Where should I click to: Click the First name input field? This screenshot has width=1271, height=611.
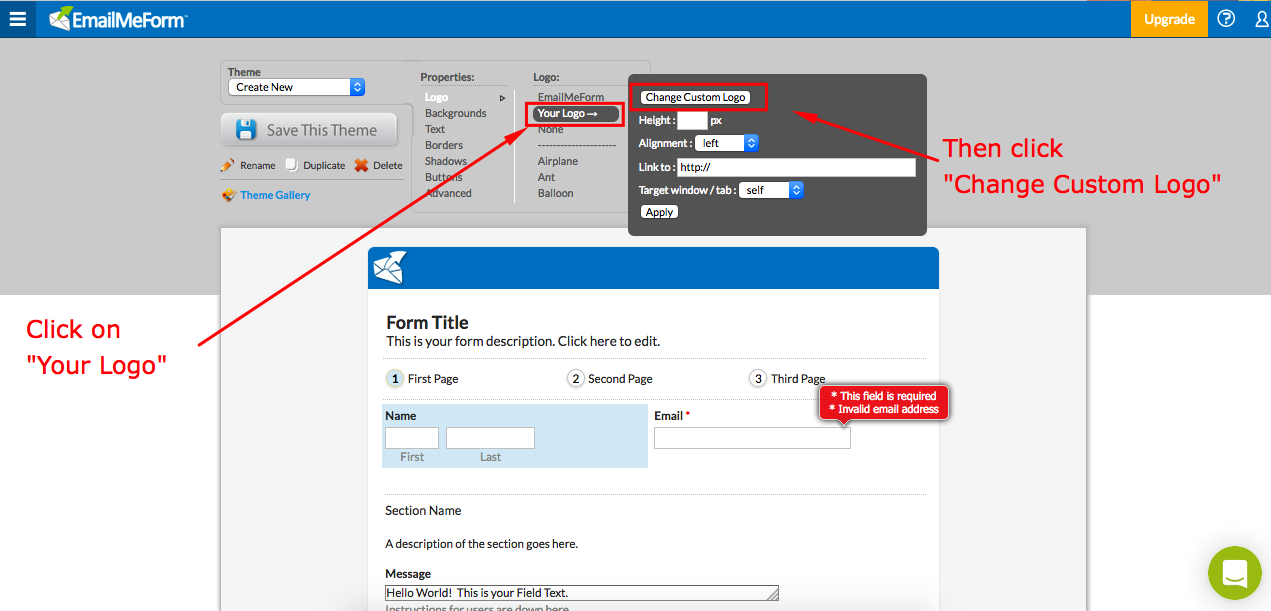(x=412, y=438)
